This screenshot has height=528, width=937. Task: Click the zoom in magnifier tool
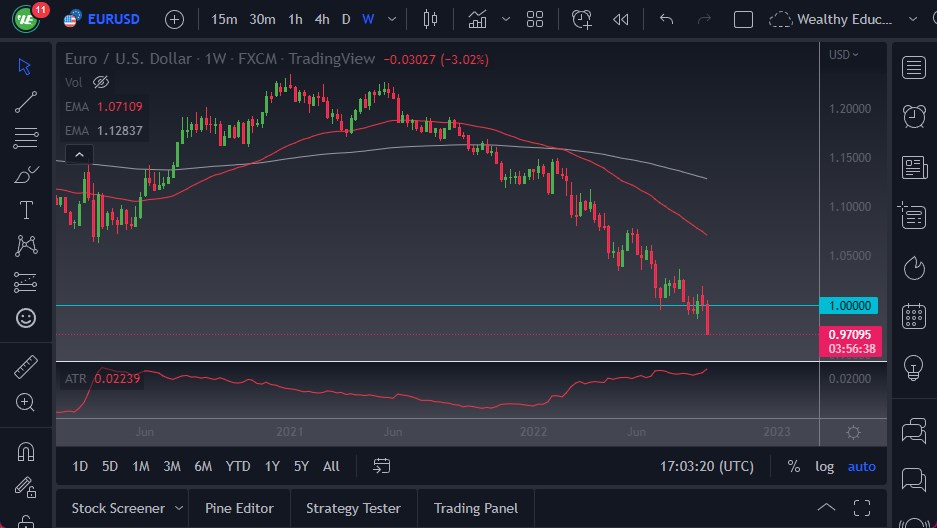pos(26,402)
